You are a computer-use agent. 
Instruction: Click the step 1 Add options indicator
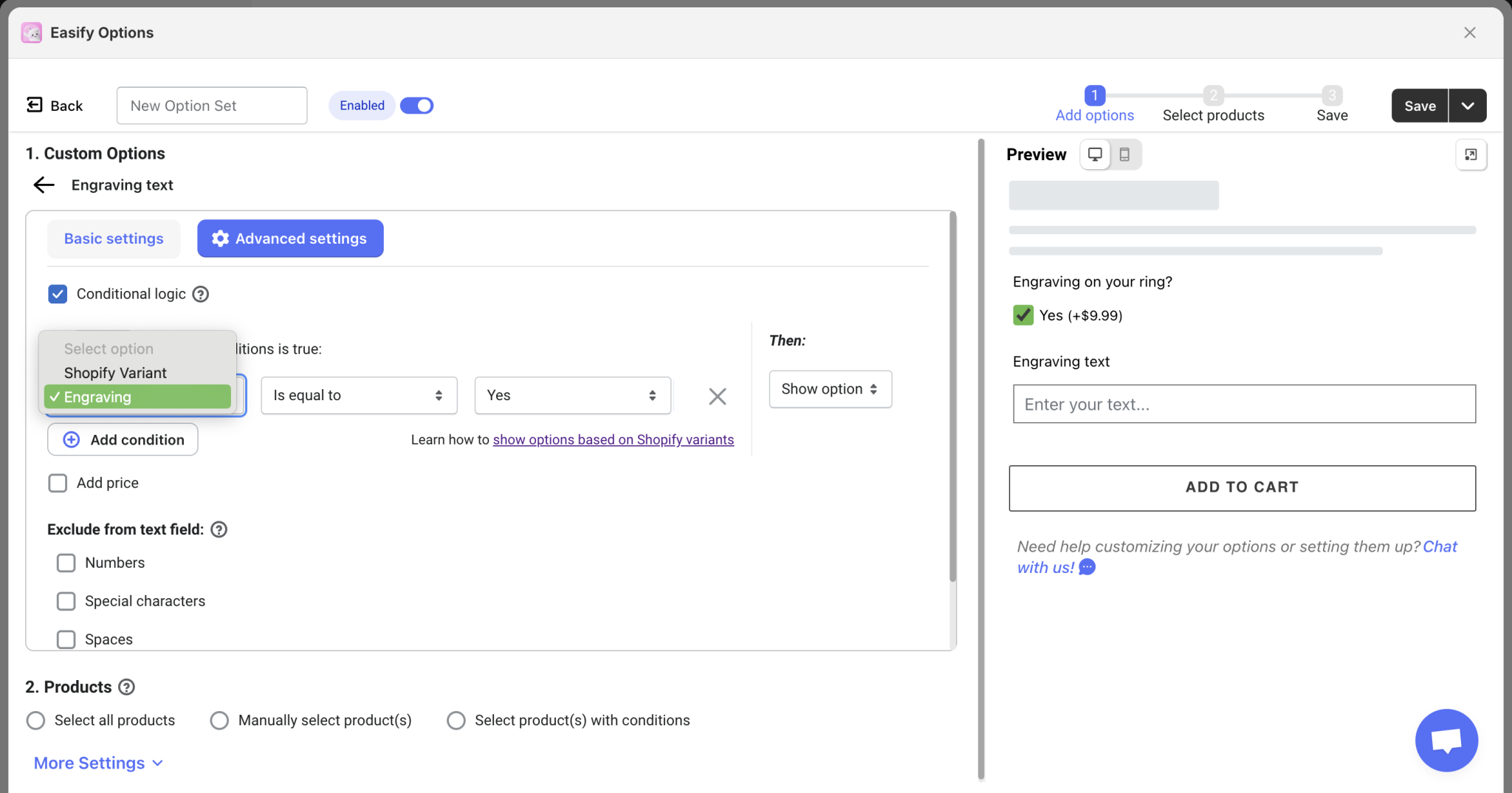pyautogui.click(x=1095, y=104)
